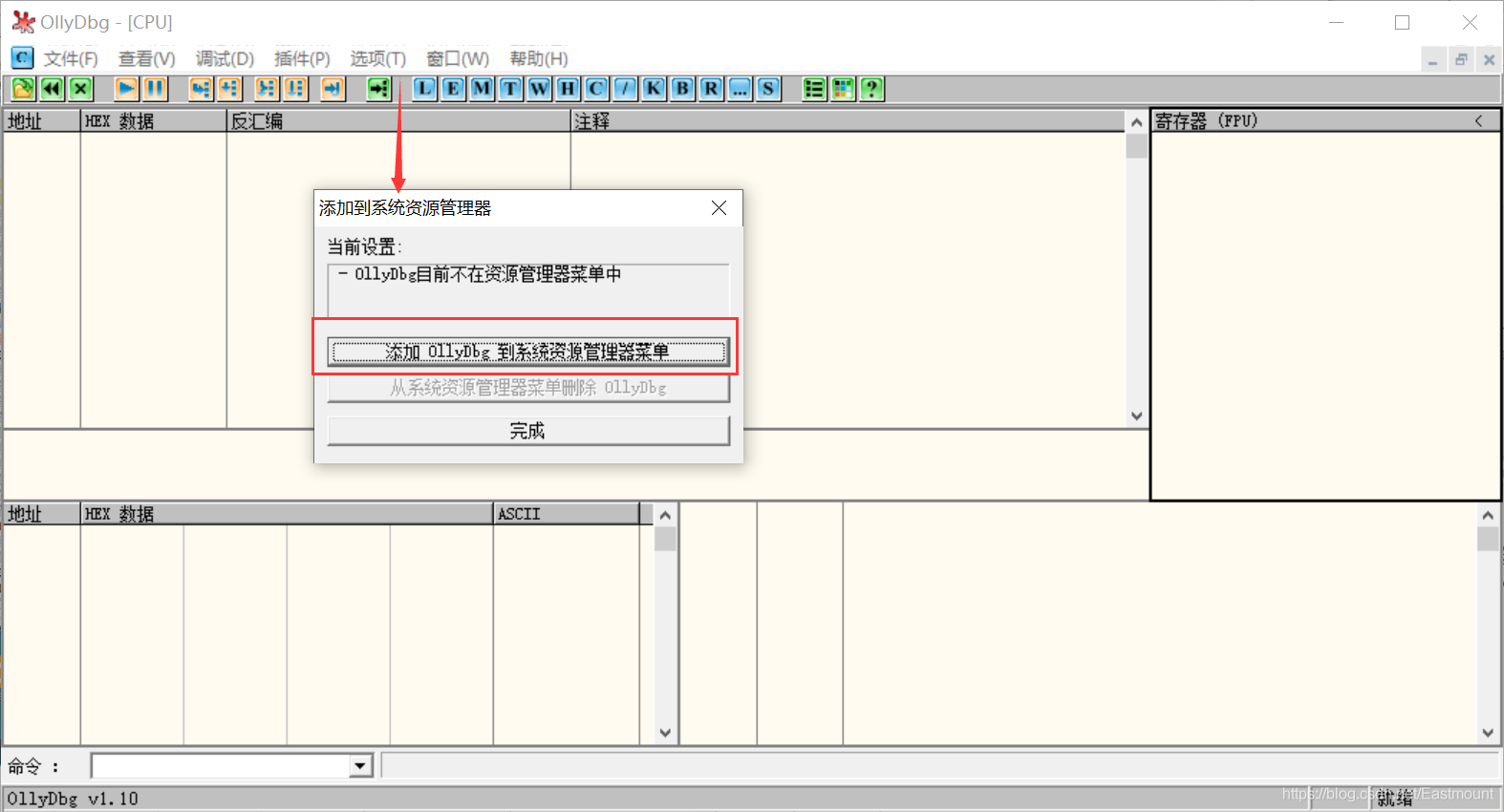Click the OllyDbg title bar app icon
Screen dimensions: 1504x812
tap(23, 22)
